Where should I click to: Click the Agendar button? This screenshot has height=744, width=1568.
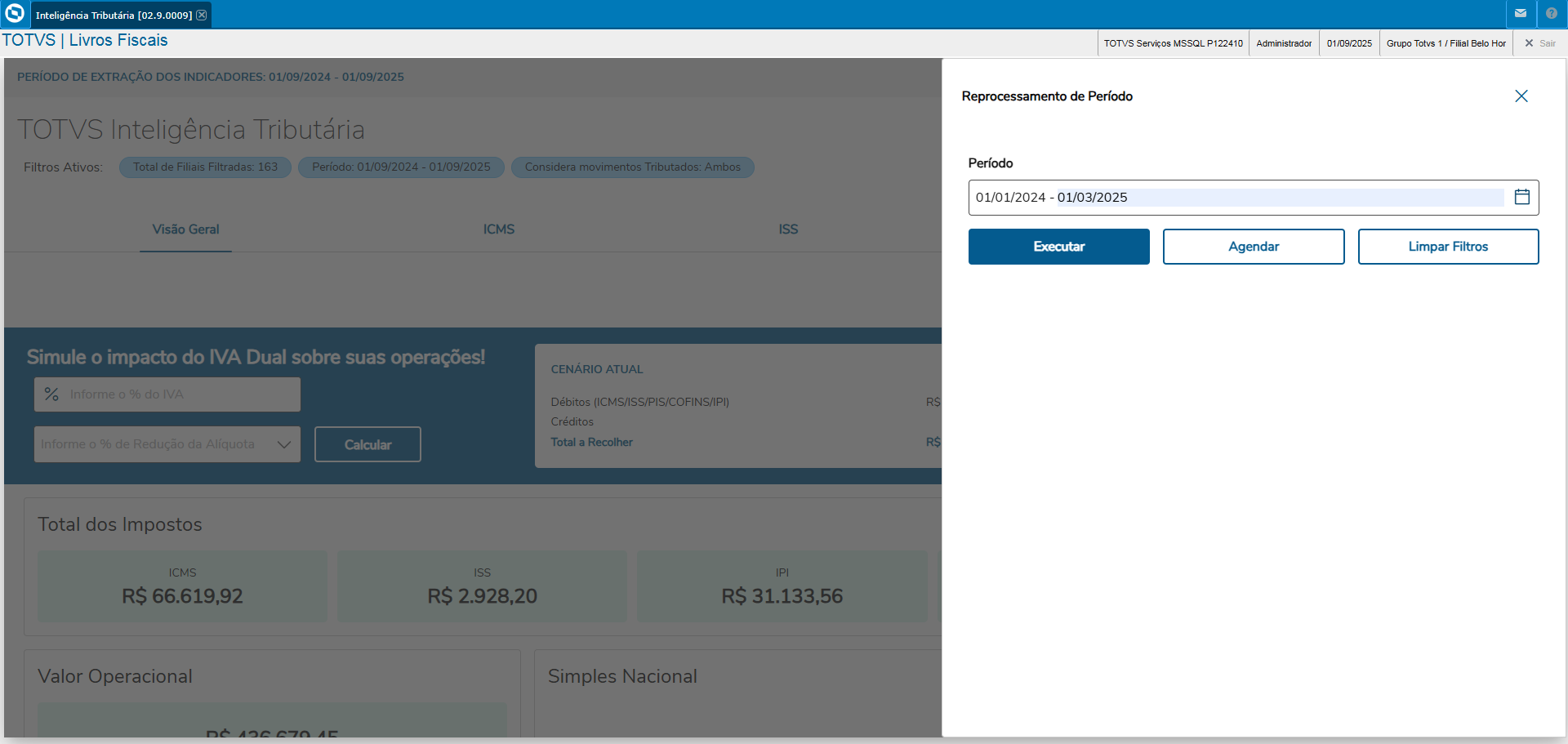click(x=1254, y=247)
